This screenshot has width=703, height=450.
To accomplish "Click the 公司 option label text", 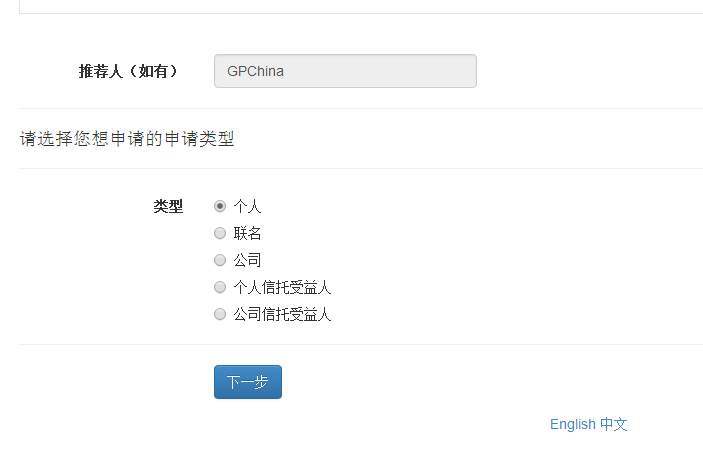I will pyautogui.click(x=247, y=260).
